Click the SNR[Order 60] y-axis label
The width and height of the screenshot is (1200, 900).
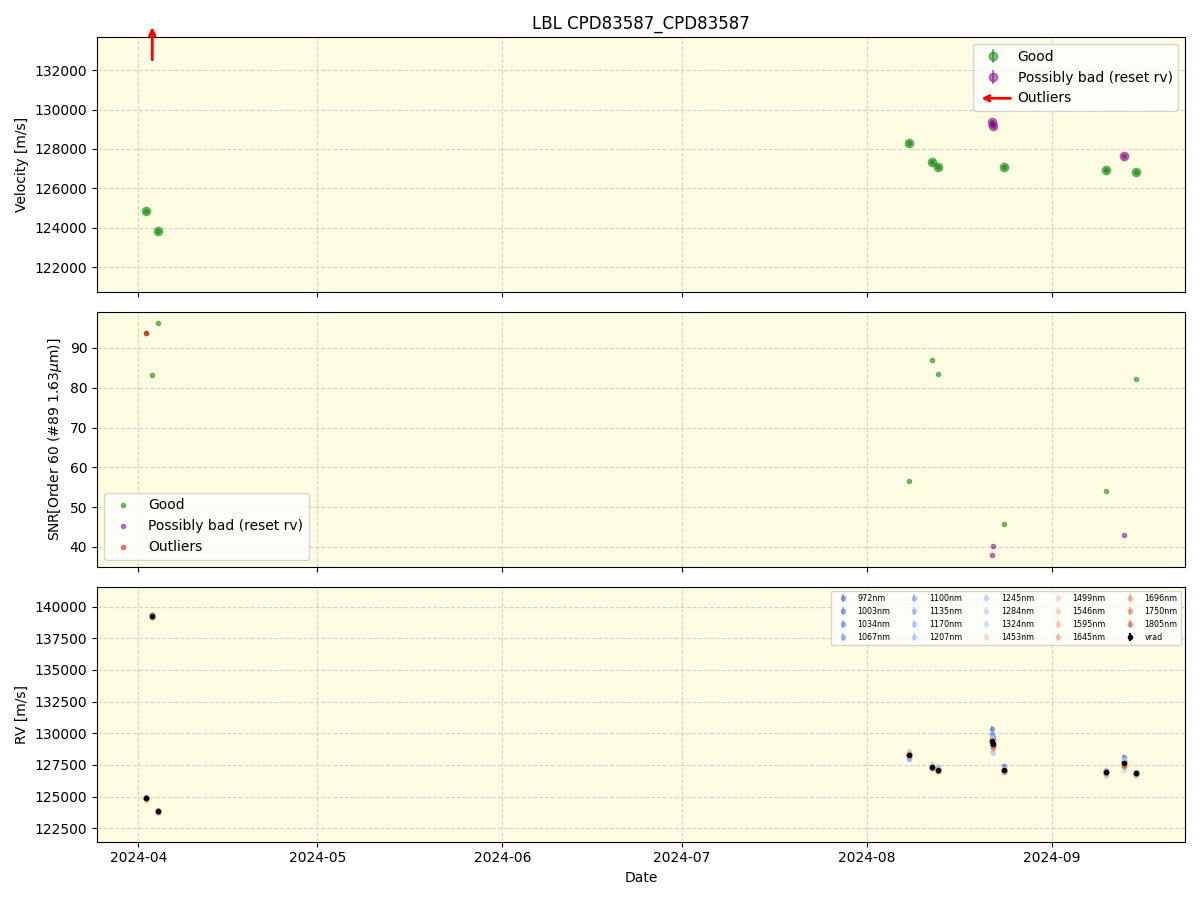(54, 439)
